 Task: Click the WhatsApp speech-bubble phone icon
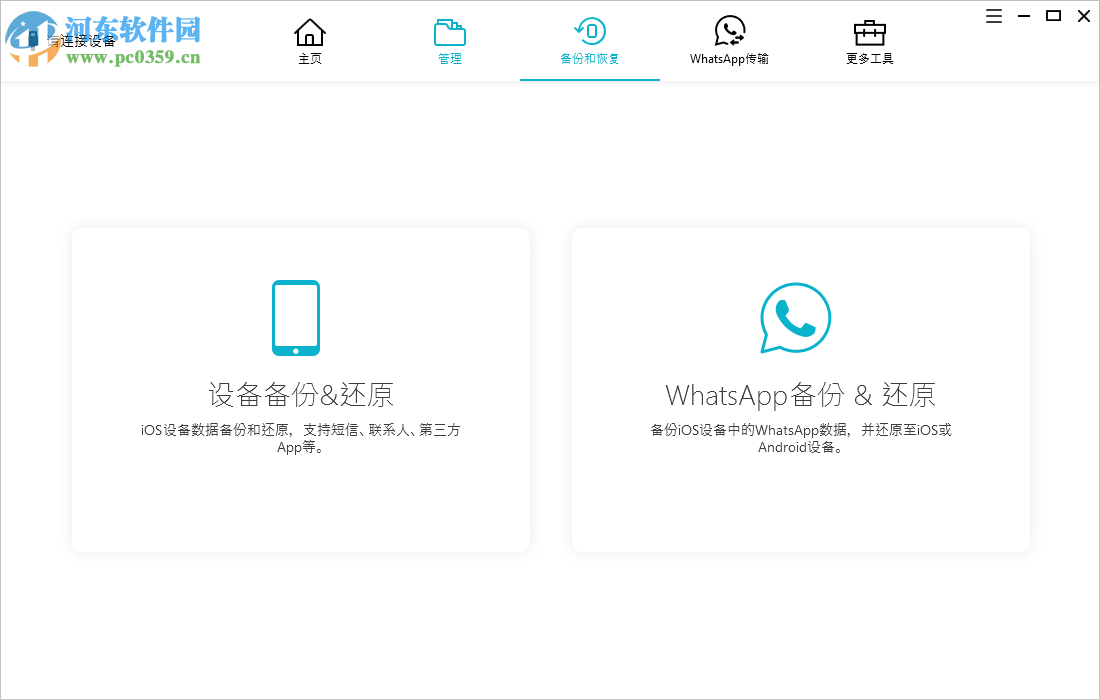click(796, 318)
